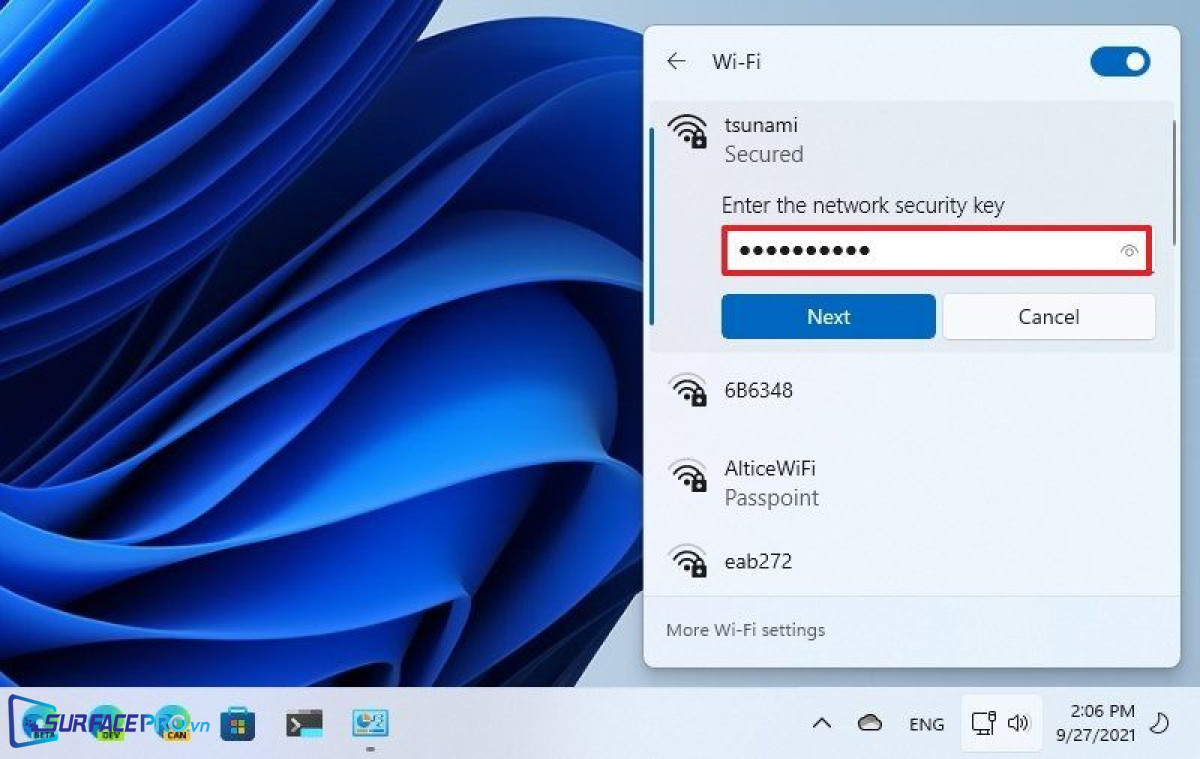The width and height of the screenshot is (1200, 759).
Task: Click the network tray icon
Action: tap(984, 723)
